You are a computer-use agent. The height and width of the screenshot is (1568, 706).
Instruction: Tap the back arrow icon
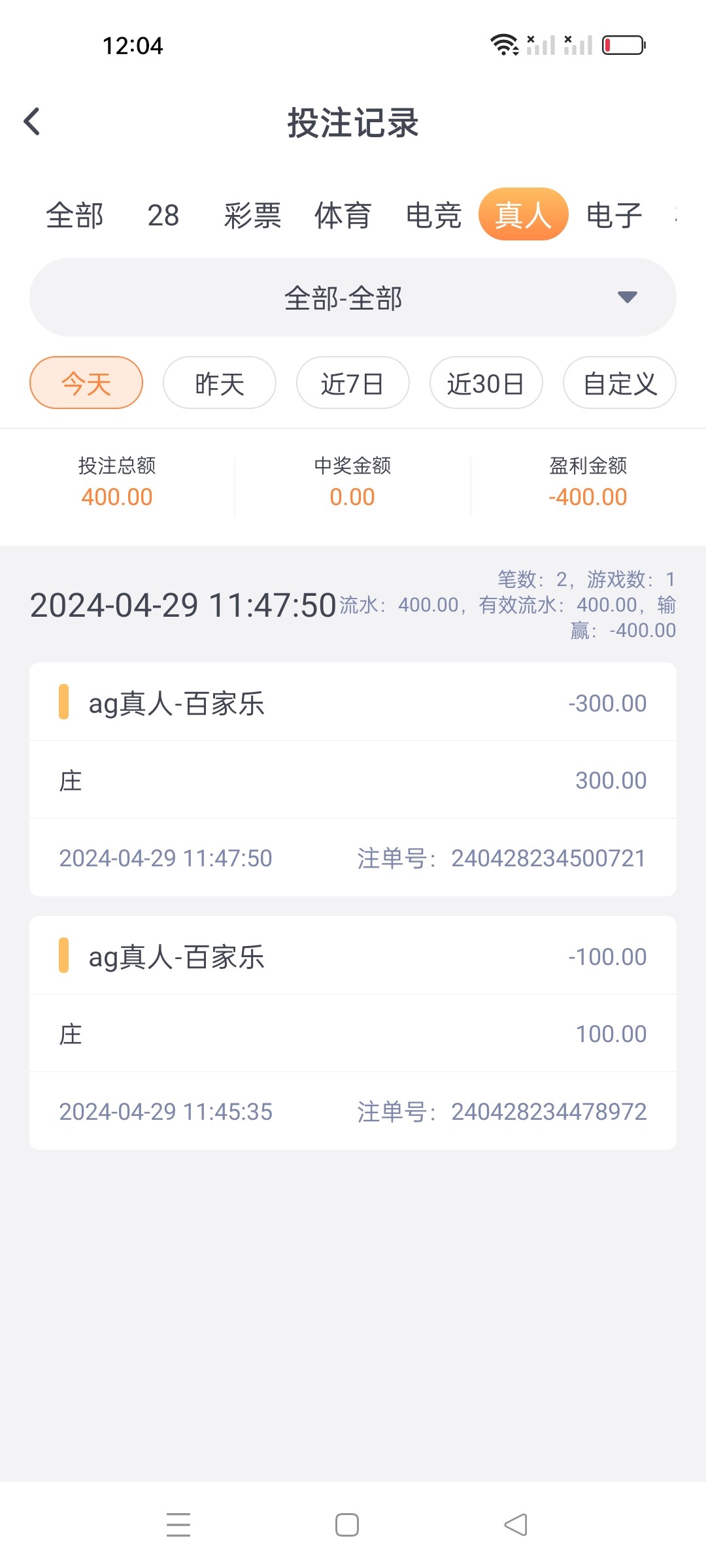tap(32, 122)
